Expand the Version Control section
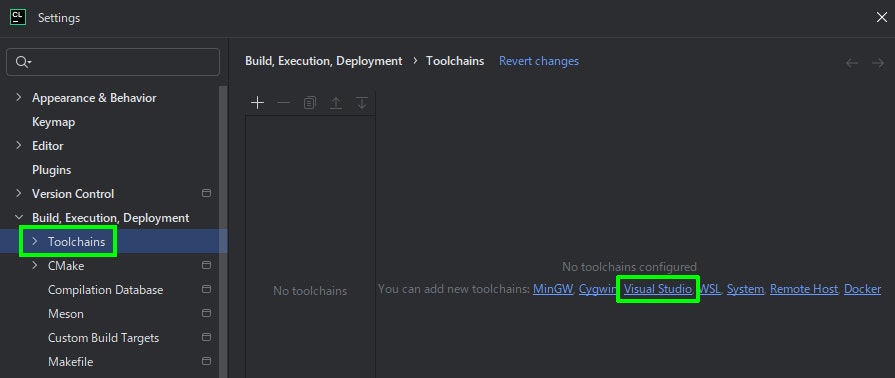895x378 pixels. (x=19, y=194)
